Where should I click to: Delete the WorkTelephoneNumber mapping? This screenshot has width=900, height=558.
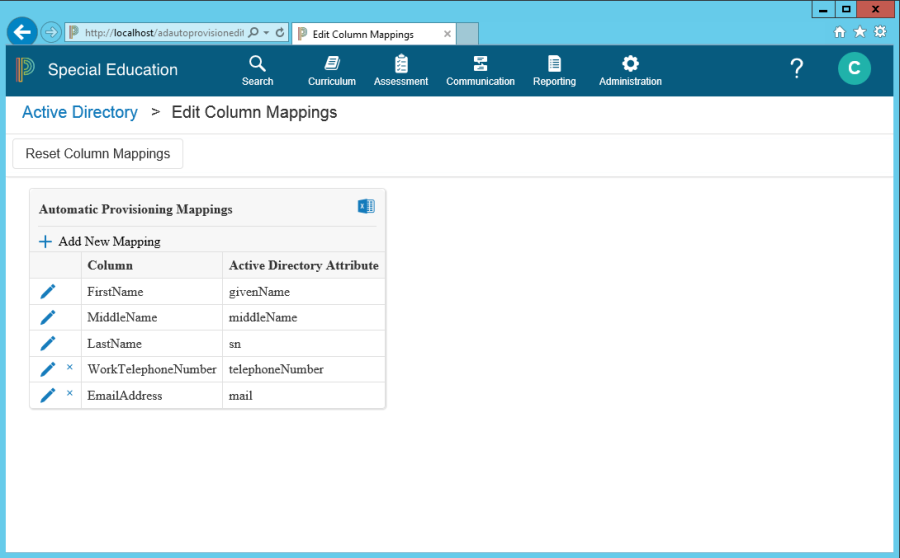point(70,368)
